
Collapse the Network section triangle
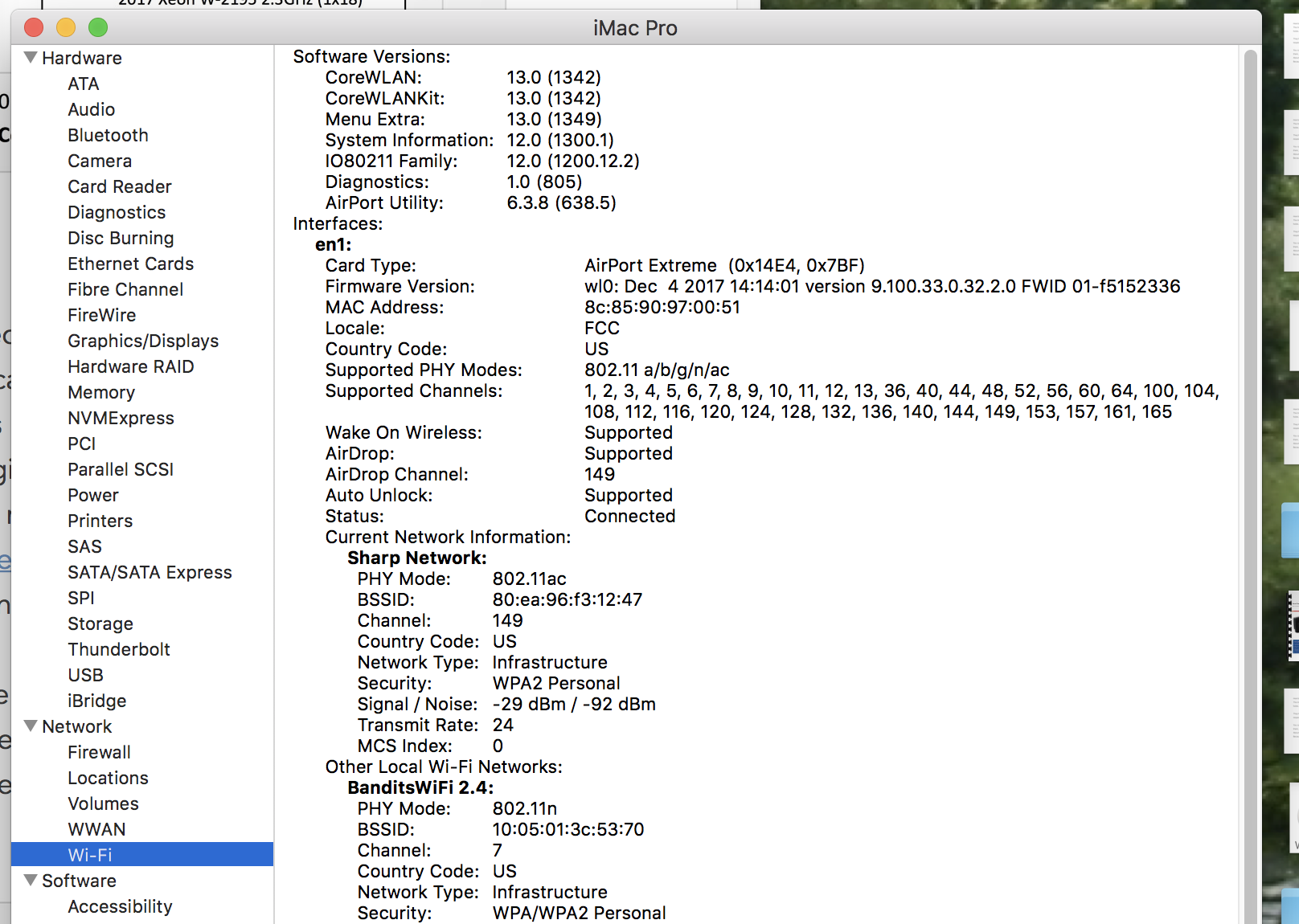point(31,726)
